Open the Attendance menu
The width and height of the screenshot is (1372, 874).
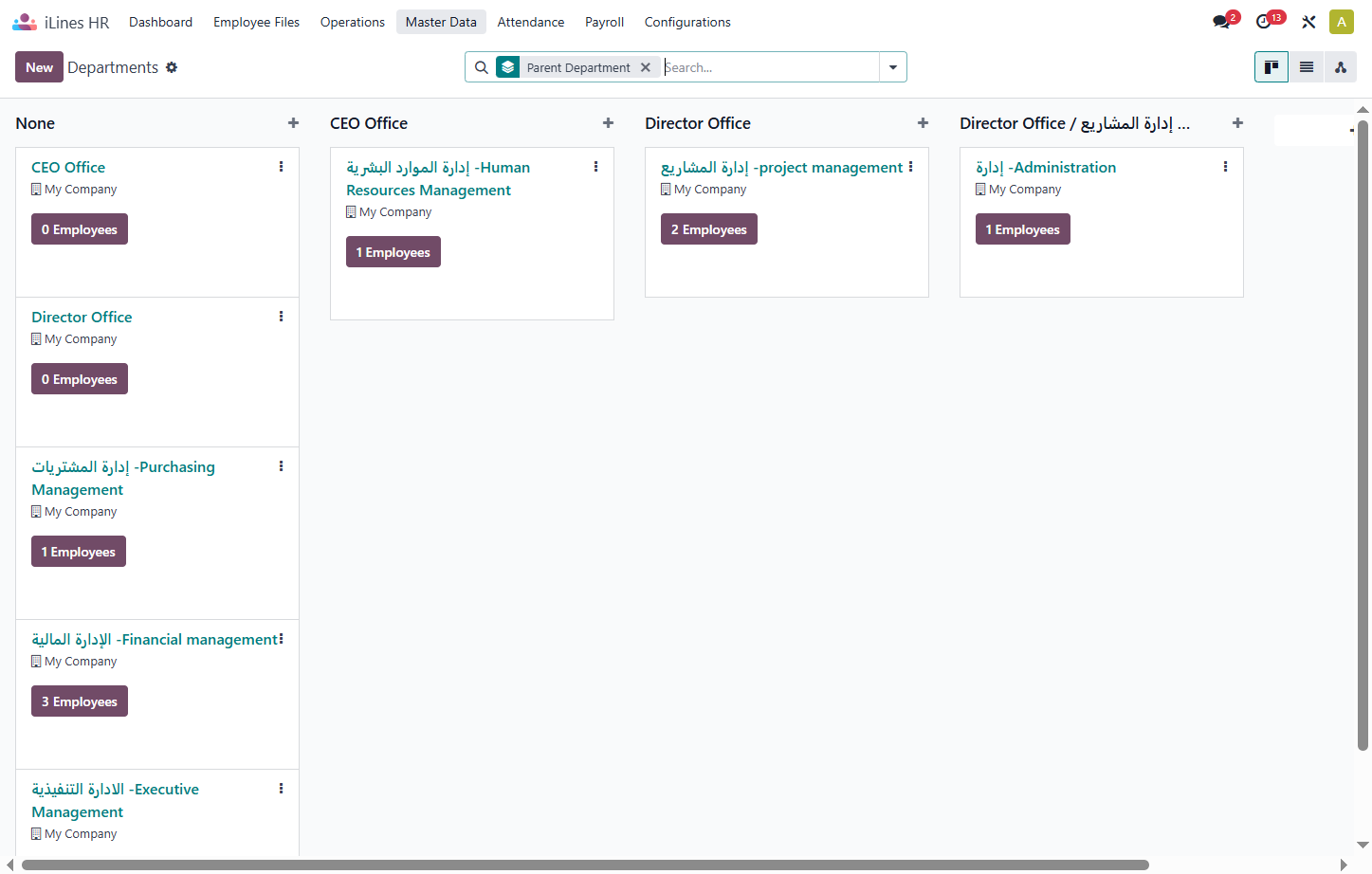tap(531, 22)
